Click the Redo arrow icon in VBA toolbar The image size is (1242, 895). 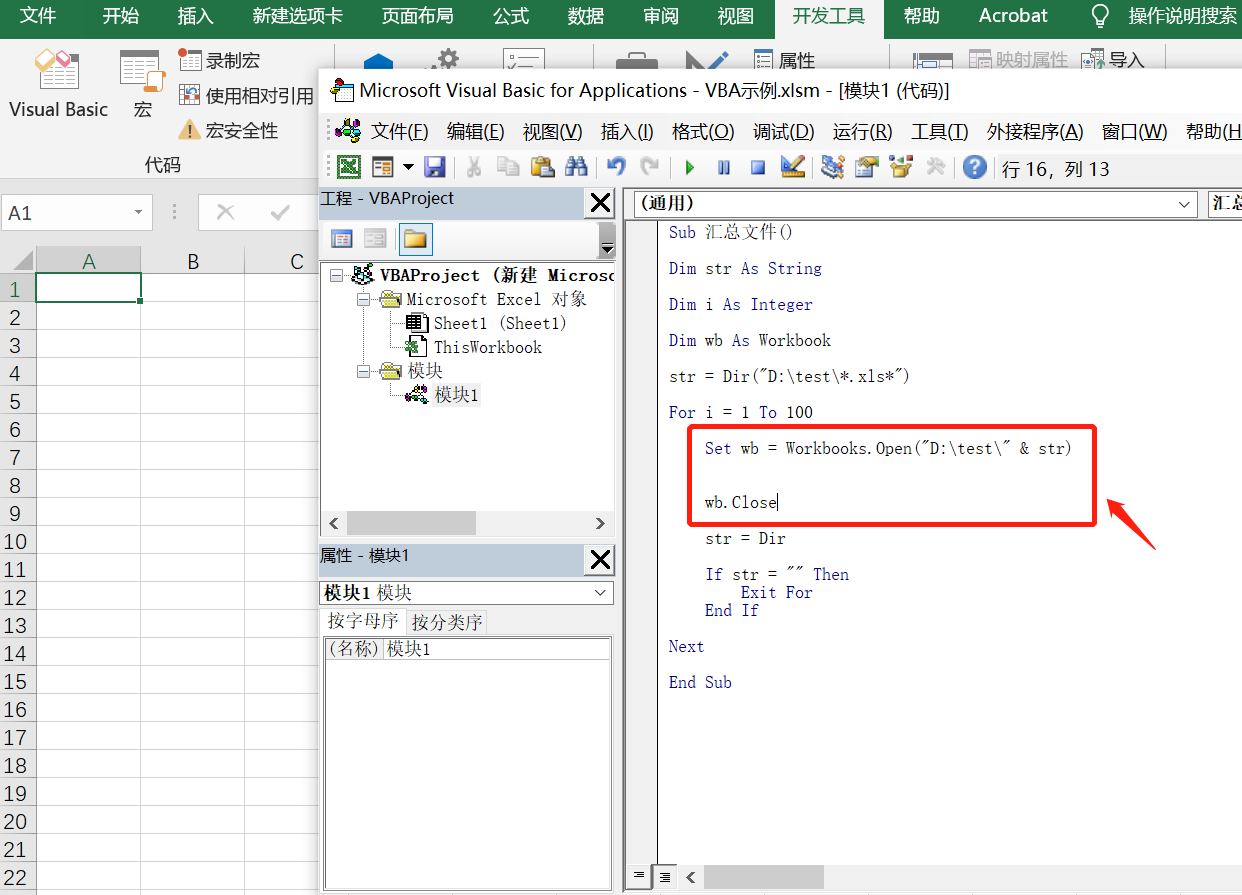point(650,167)
